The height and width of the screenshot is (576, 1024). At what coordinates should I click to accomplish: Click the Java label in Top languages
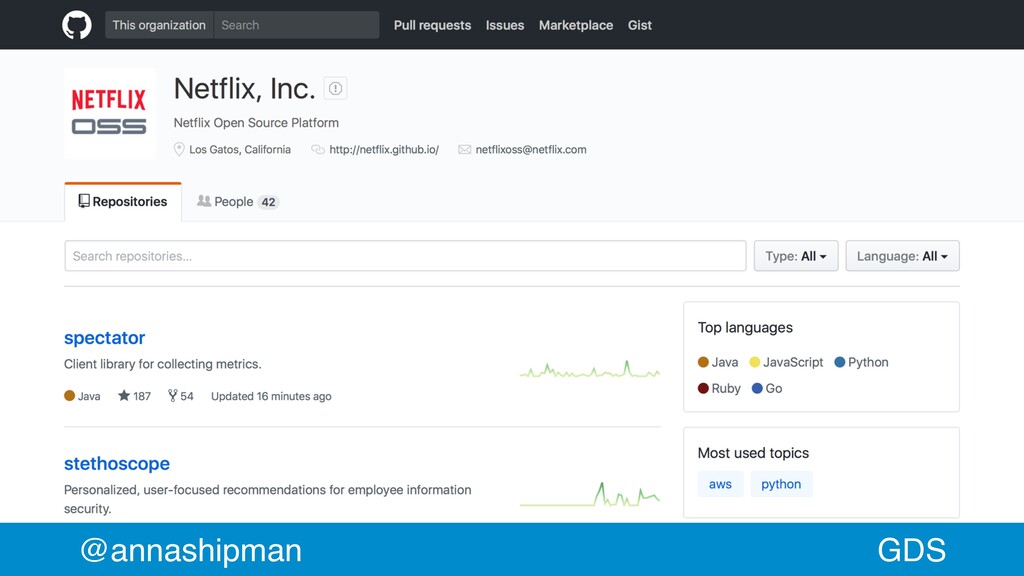pyautogui.click(x=725, y=362)
